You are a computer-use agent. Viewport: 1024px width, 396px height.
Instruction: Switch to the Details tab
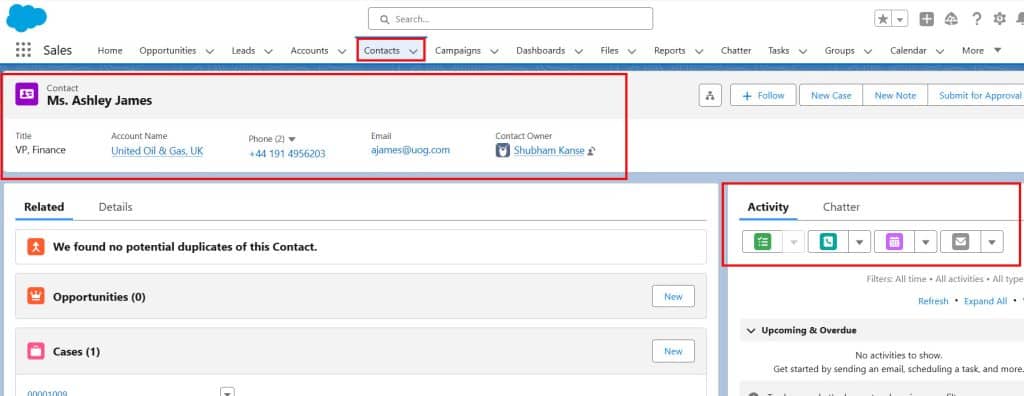(x=116, y=207)
